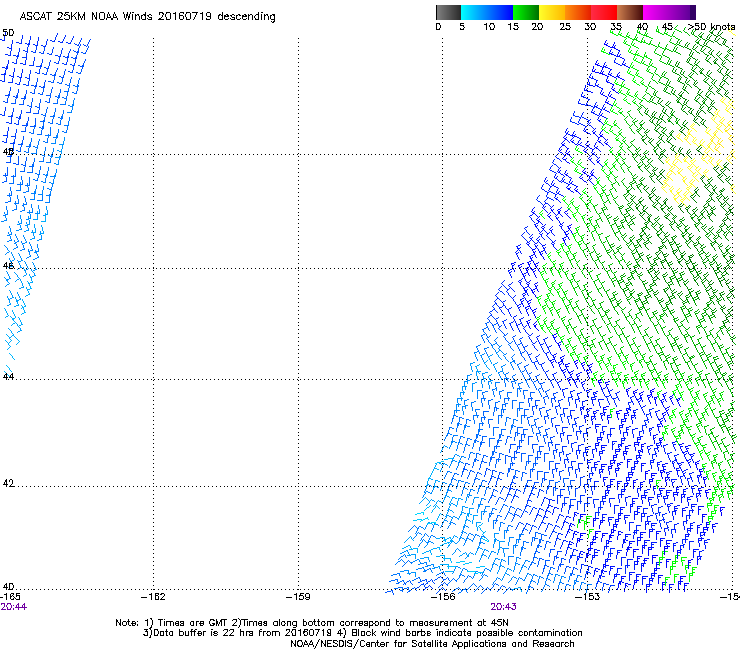
Task: Click the dark blue segment of the color bar
Action: pyautogui.click(x=499, y=12)
